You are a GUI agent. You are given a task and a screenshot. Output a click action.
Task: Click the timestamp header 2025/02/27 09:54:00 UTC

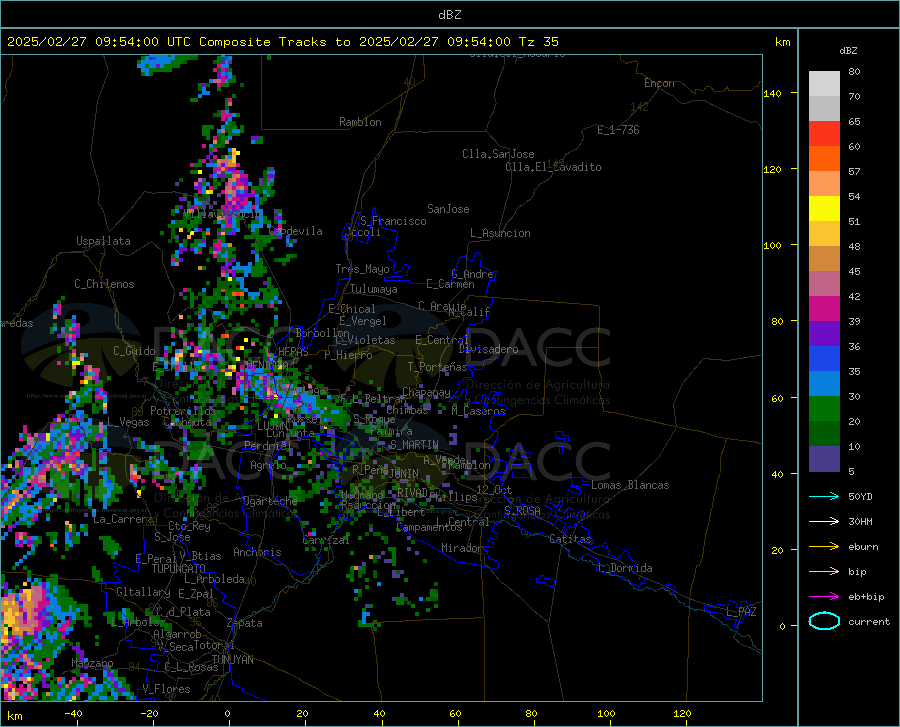point(99,42)
